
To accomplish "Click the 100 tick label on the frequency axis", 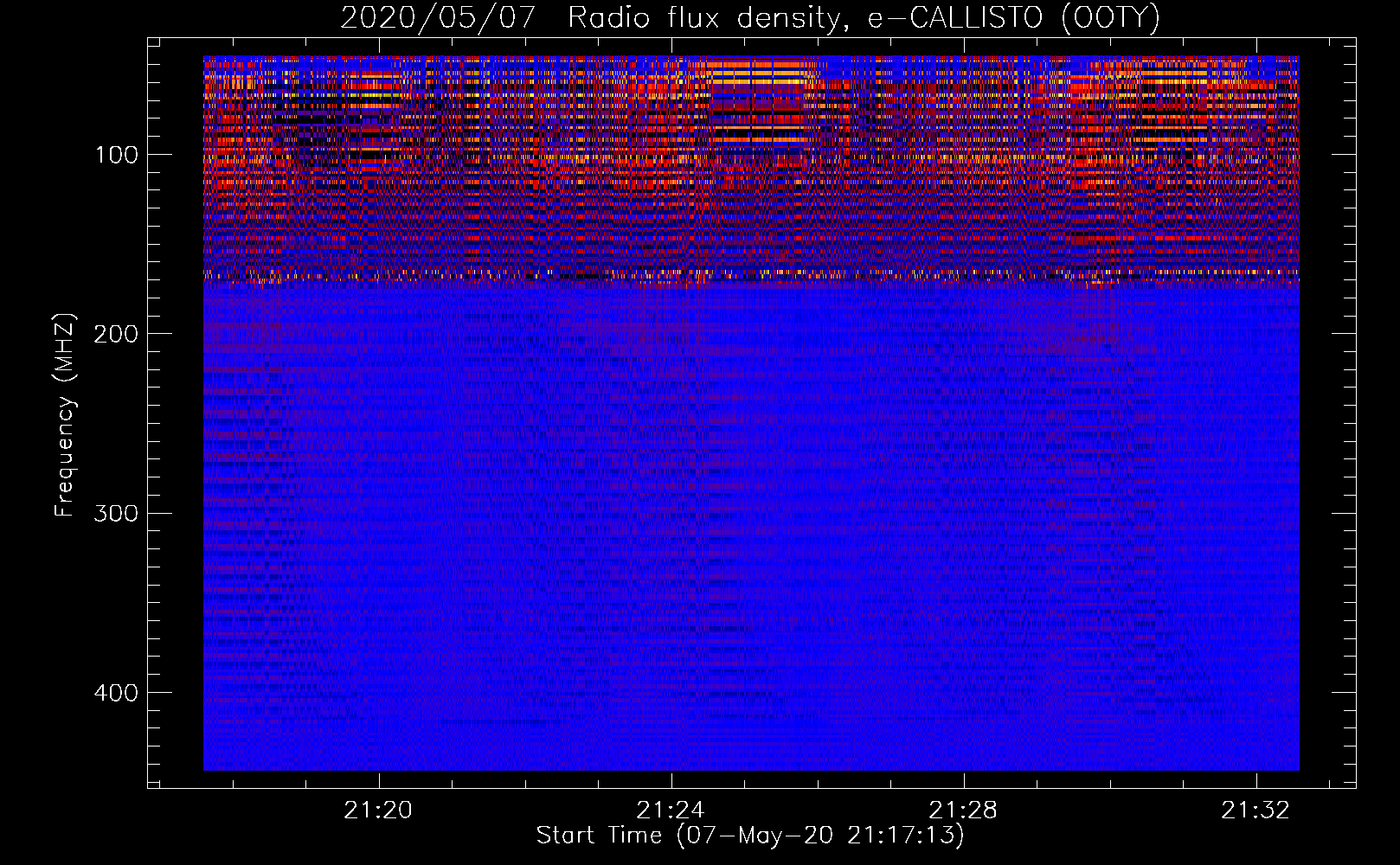I will [x=116, y=155].
